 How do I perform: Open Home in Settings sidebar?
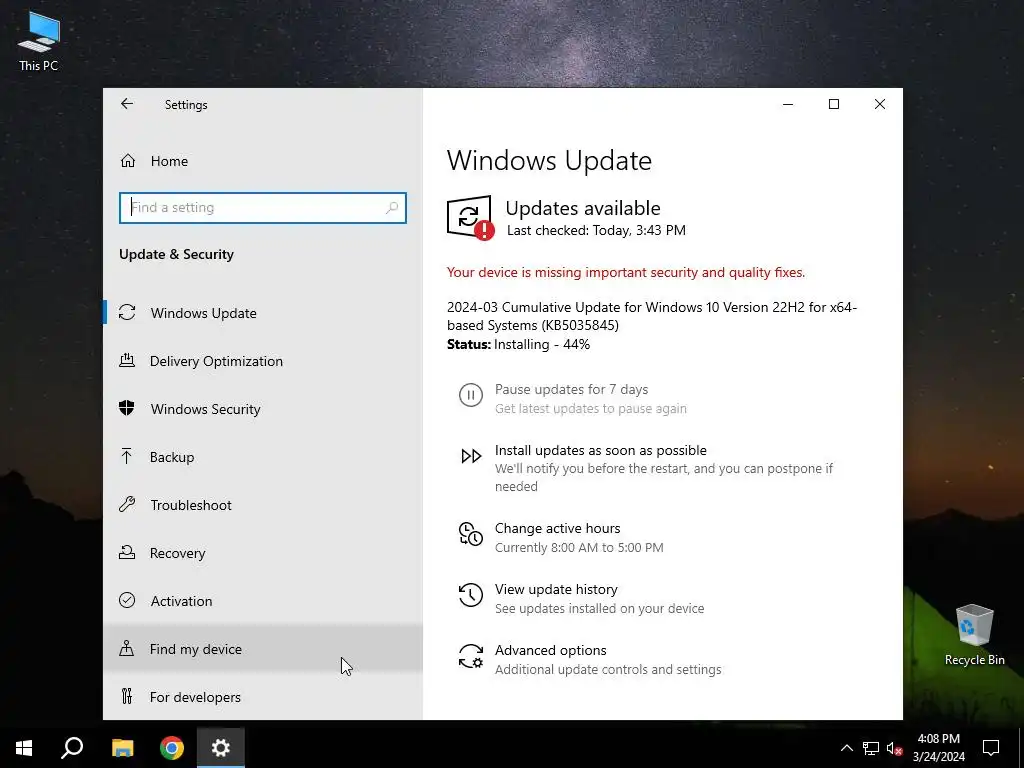tap(263, 161)
